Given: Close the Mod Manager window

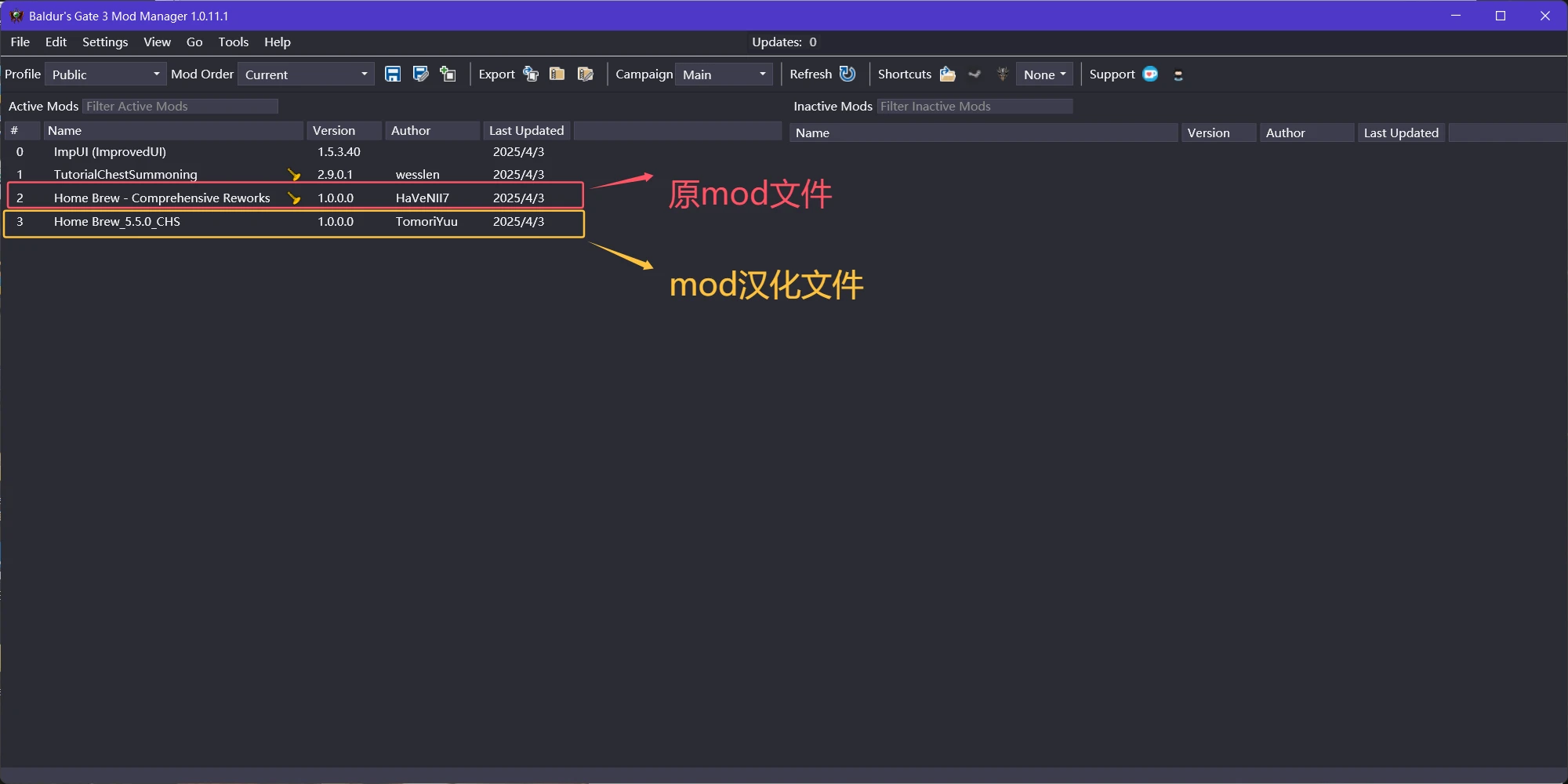Looking at the screenshot, I should click(1545, 16).
